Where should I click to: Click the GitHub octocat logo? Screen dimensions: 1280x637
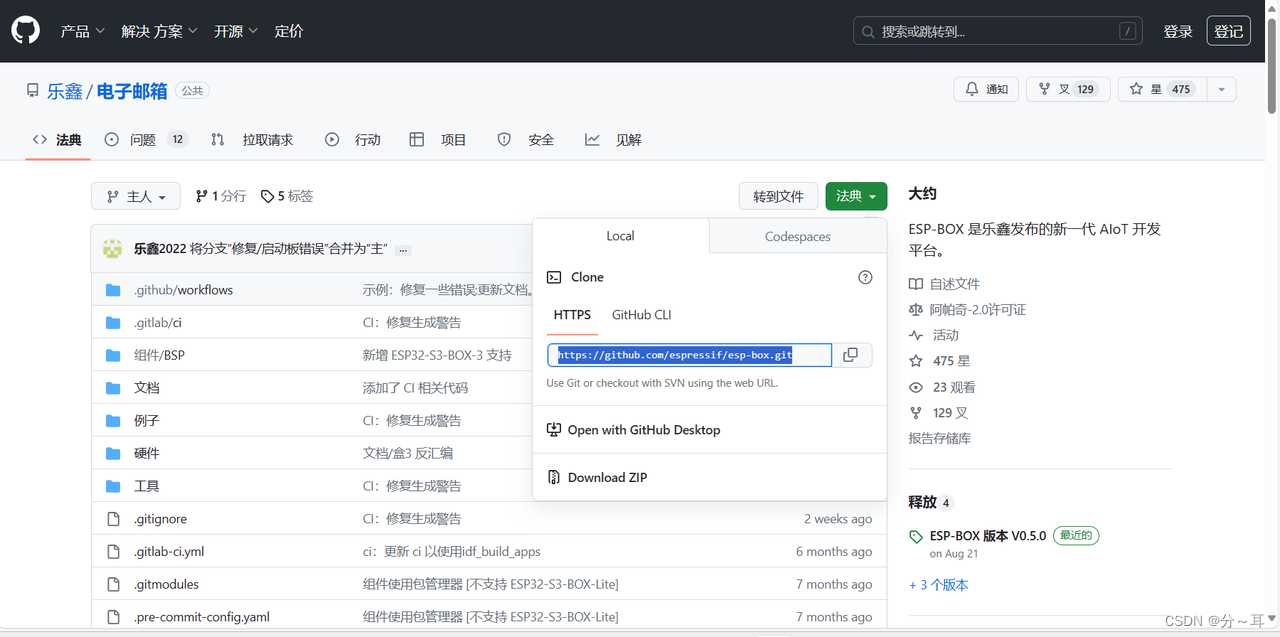point(25,30)
